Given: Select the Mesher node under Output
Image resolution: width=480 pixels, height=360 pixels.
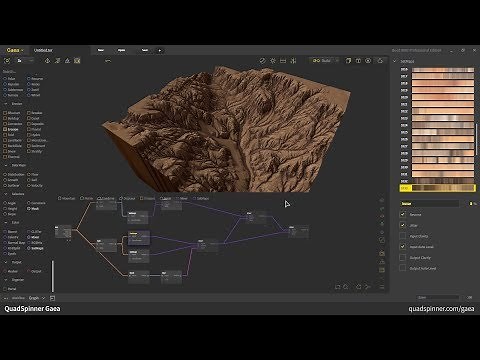Looking at the screenshot, I should point(11,271).
